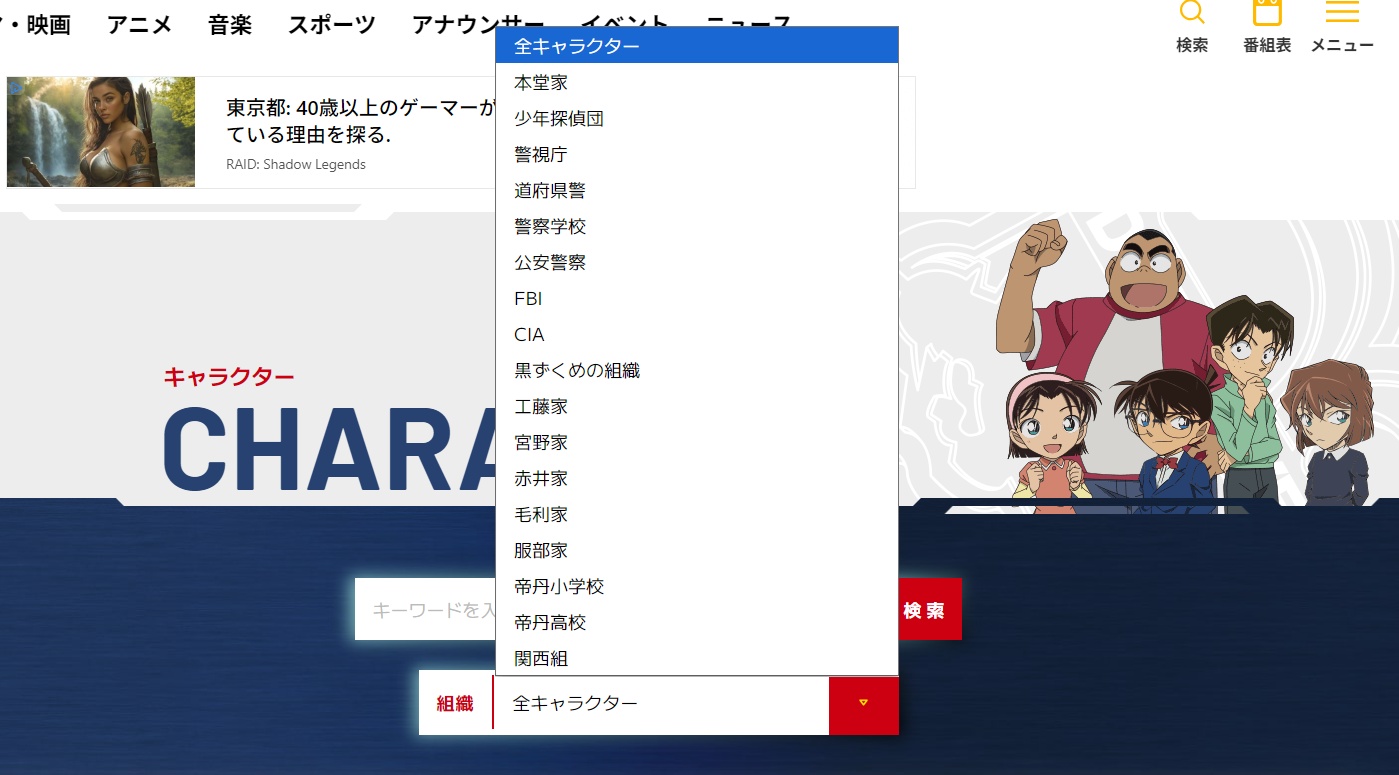Click the keyword search input field
Image resolution: width=1399 pixels, height=775 pixels.
point(425,610)
